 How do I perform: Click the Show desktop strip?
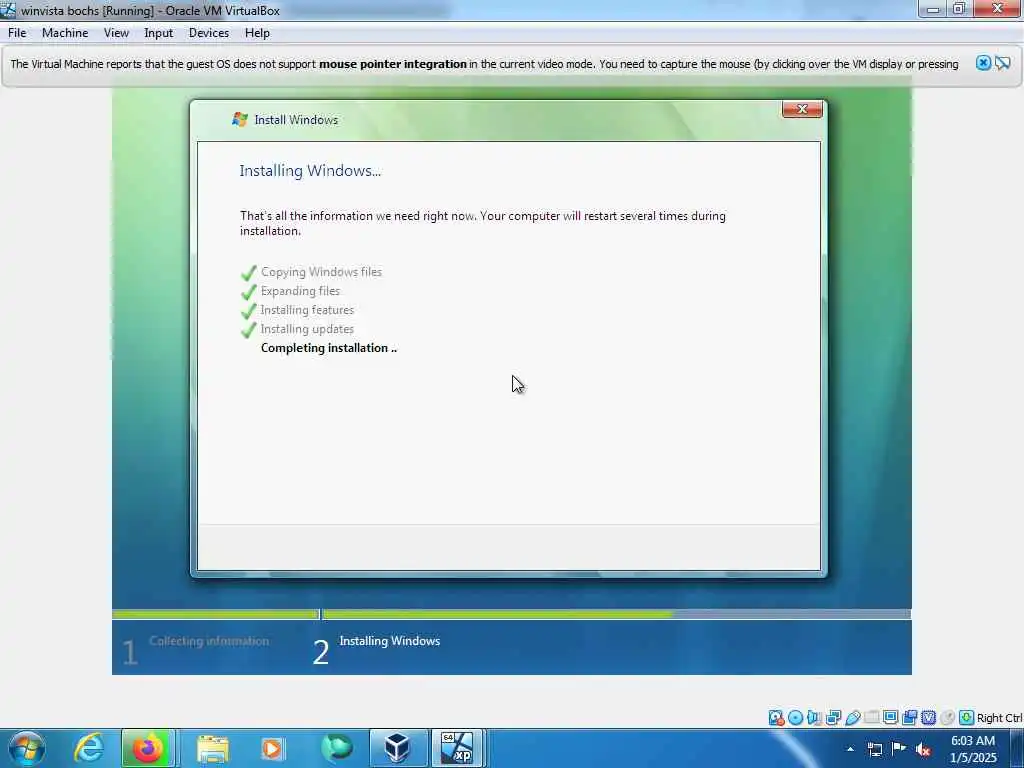point(1017,748)
